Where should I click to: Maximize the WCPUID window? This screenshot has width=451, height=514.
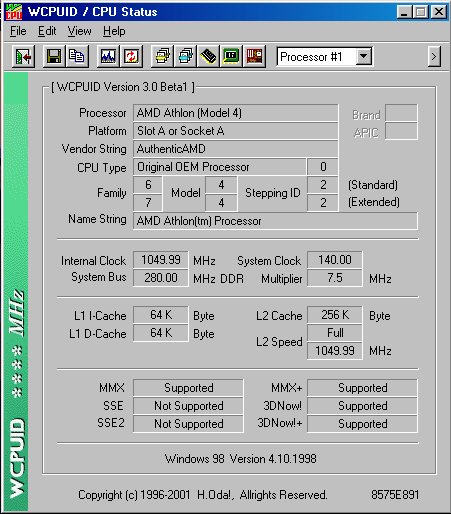[x=420, y=12]
